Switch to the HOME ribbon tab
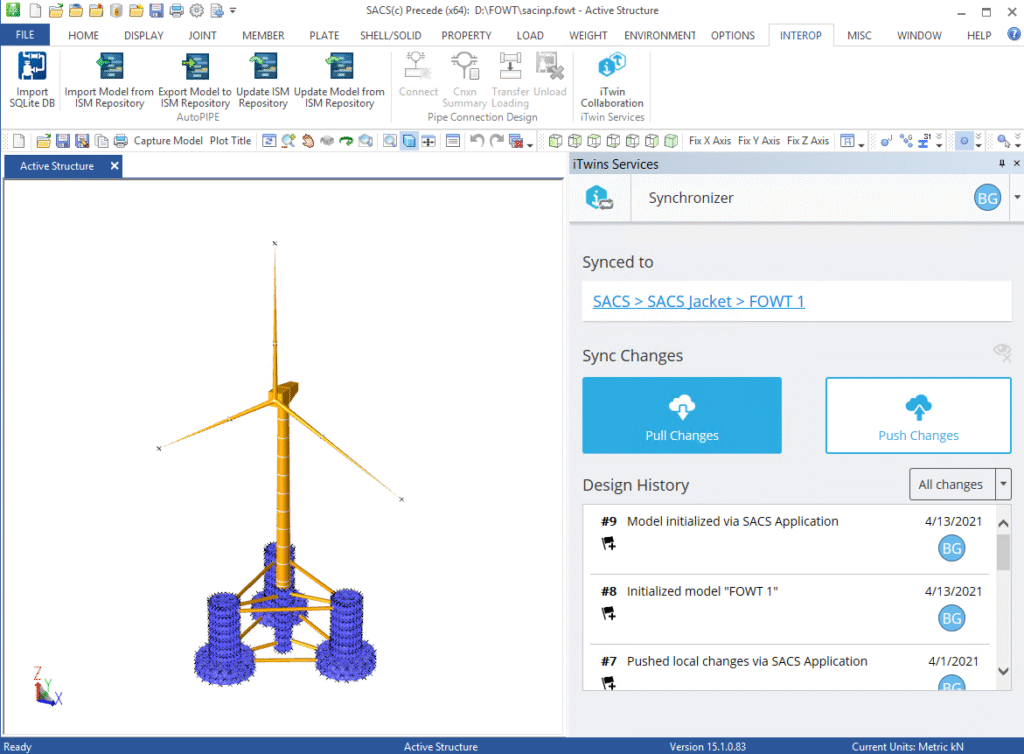The width and height of the screenshot is (1024, 754). point(84,35)
